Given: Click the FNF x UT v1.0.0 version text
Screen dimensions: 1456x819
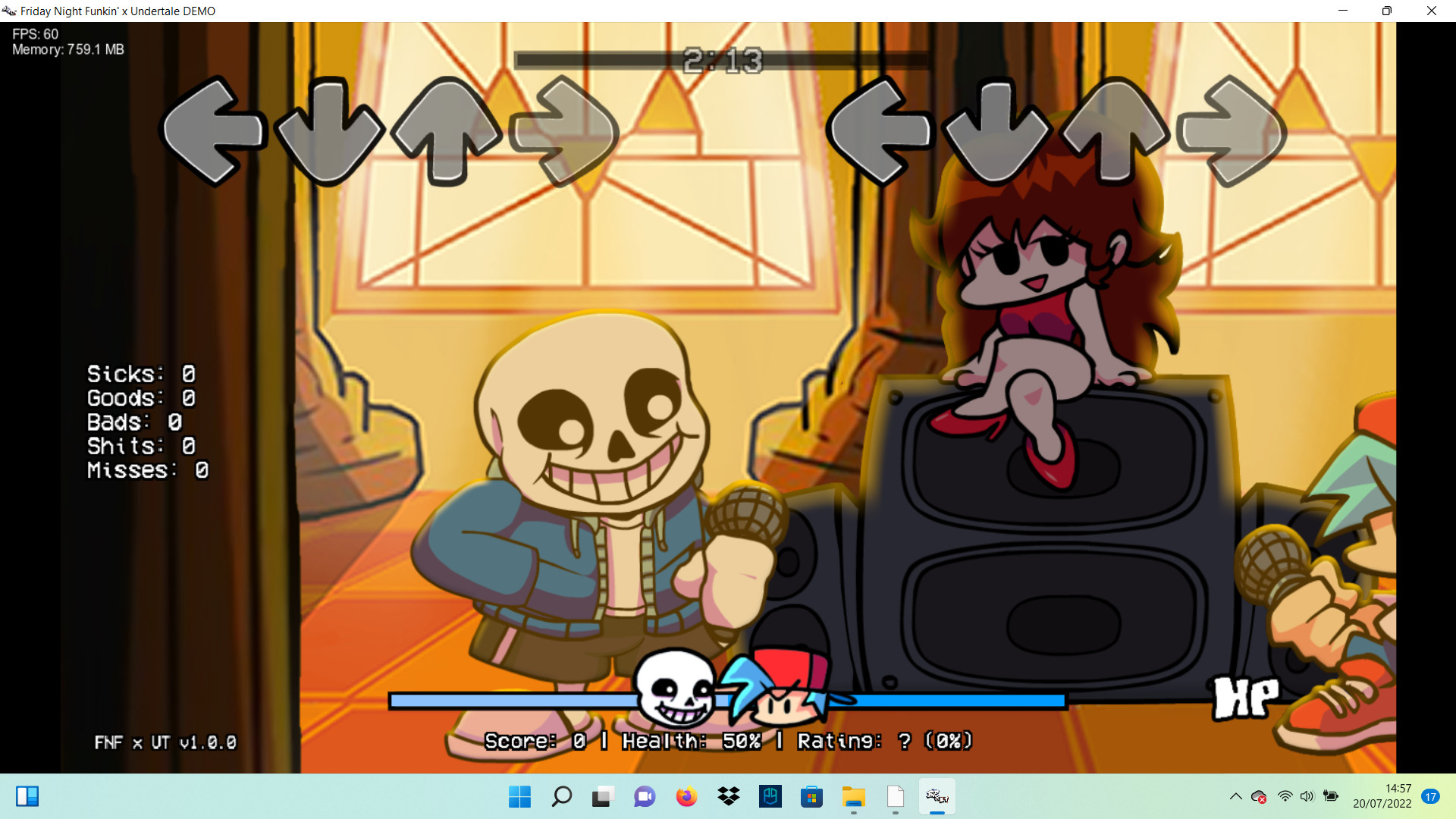Looking at the screenshot, I should (x=165, y=743).
